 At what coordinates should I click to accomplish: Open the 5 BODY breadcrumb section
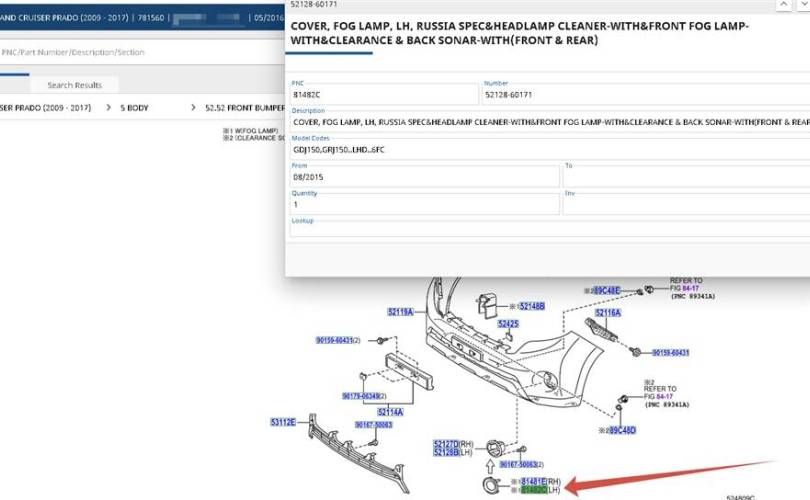[x=134, y=107]
